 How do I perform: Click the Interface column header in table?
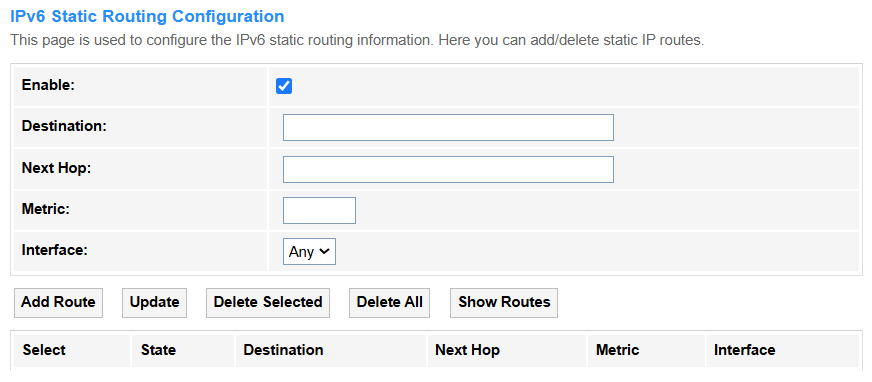(x=745, y=350)
